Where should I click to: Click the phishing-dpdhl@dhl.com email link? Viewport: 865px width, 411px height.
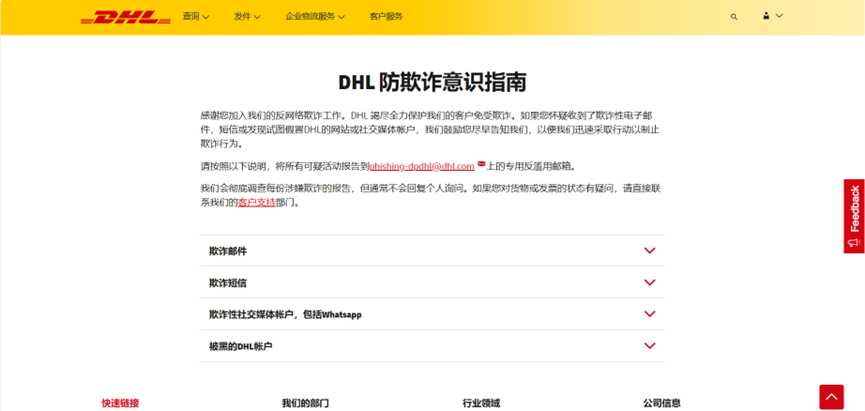tap(422, 166)
